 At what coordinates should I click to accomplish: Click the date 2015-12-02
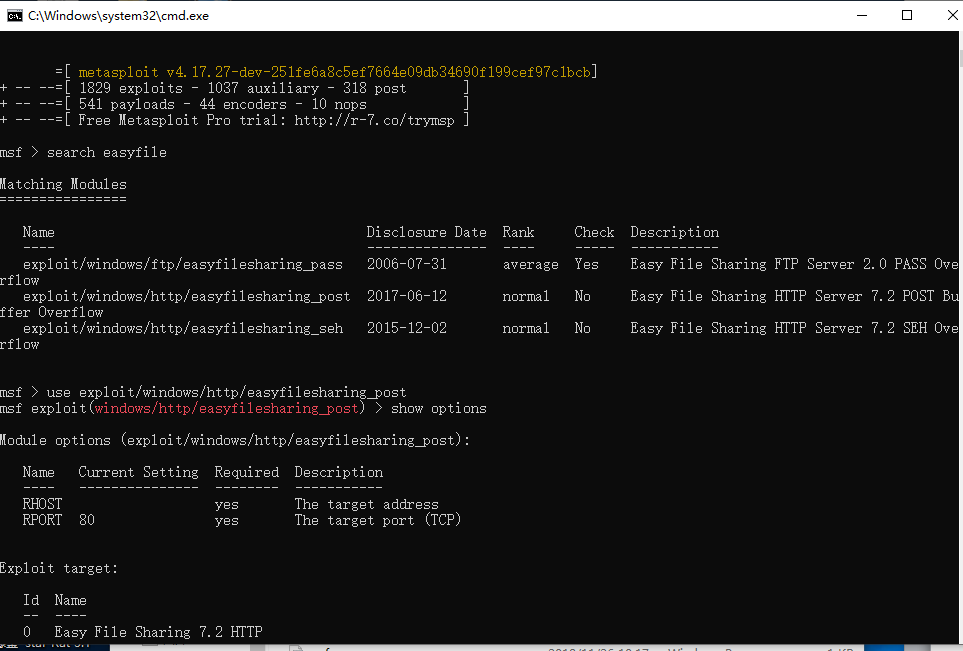(407, 328)
